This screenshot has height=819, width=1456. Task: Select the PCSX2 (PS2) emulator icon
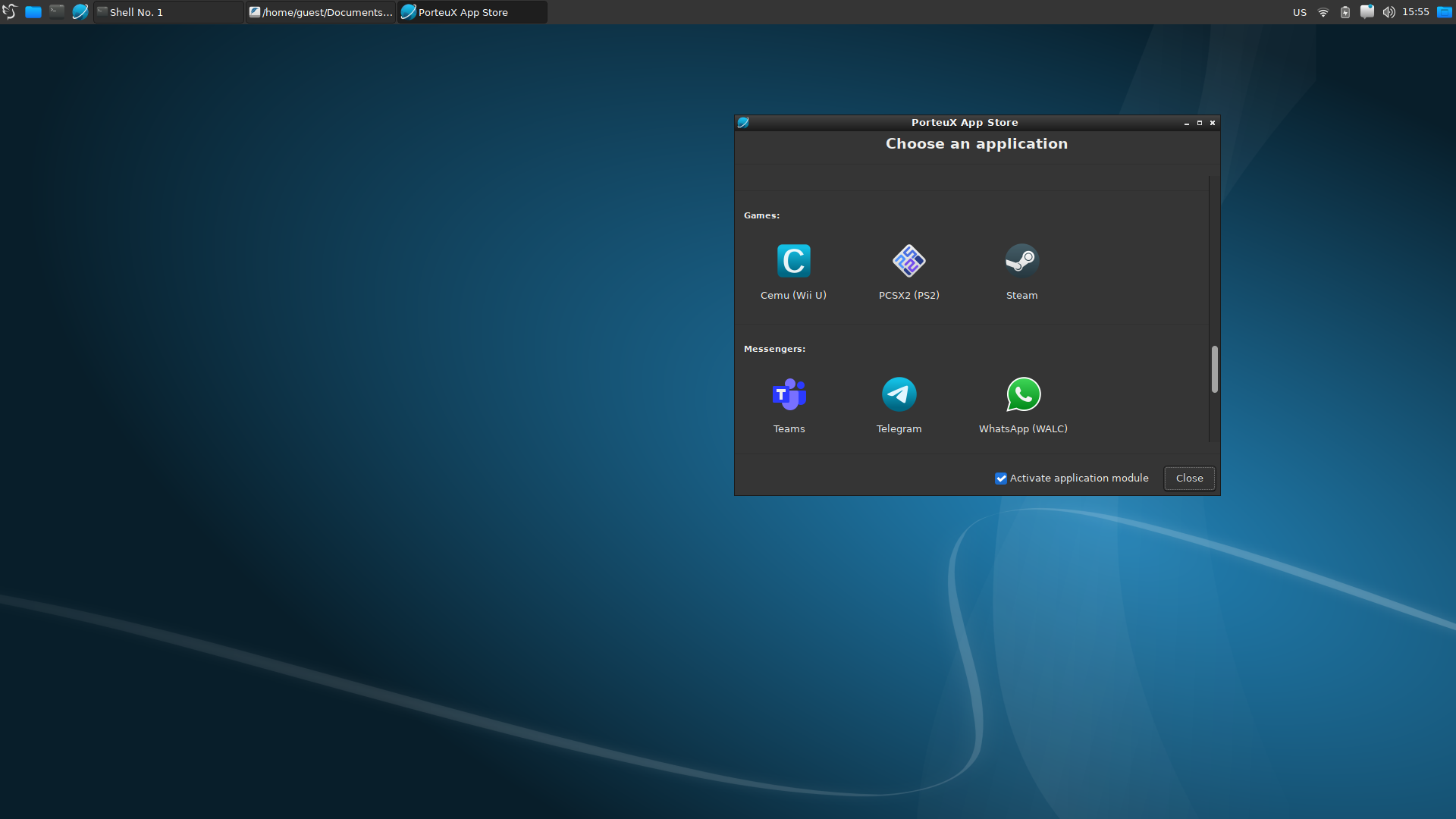(x=908, y=261)
